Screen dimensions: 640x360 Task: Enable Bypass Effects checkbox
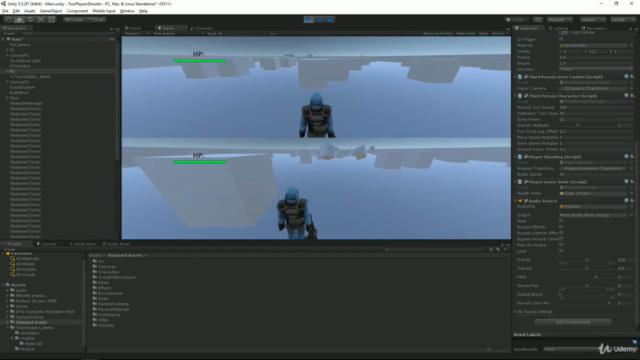[561, 227]
